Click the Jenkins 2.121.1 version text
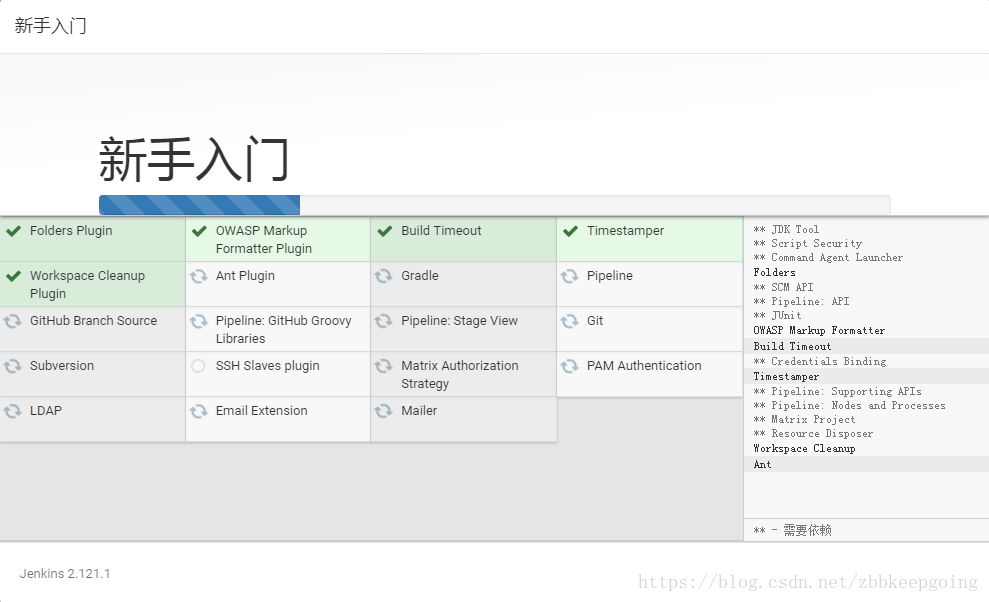The image size is (989, 602). [65, 574]
